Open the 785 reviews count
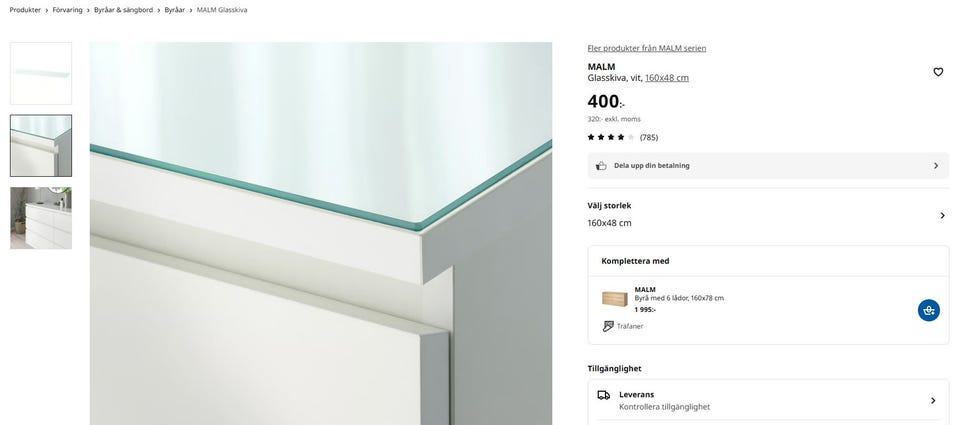Image resolution: width=960 pixels, height=425 pixels. point(649,137)
